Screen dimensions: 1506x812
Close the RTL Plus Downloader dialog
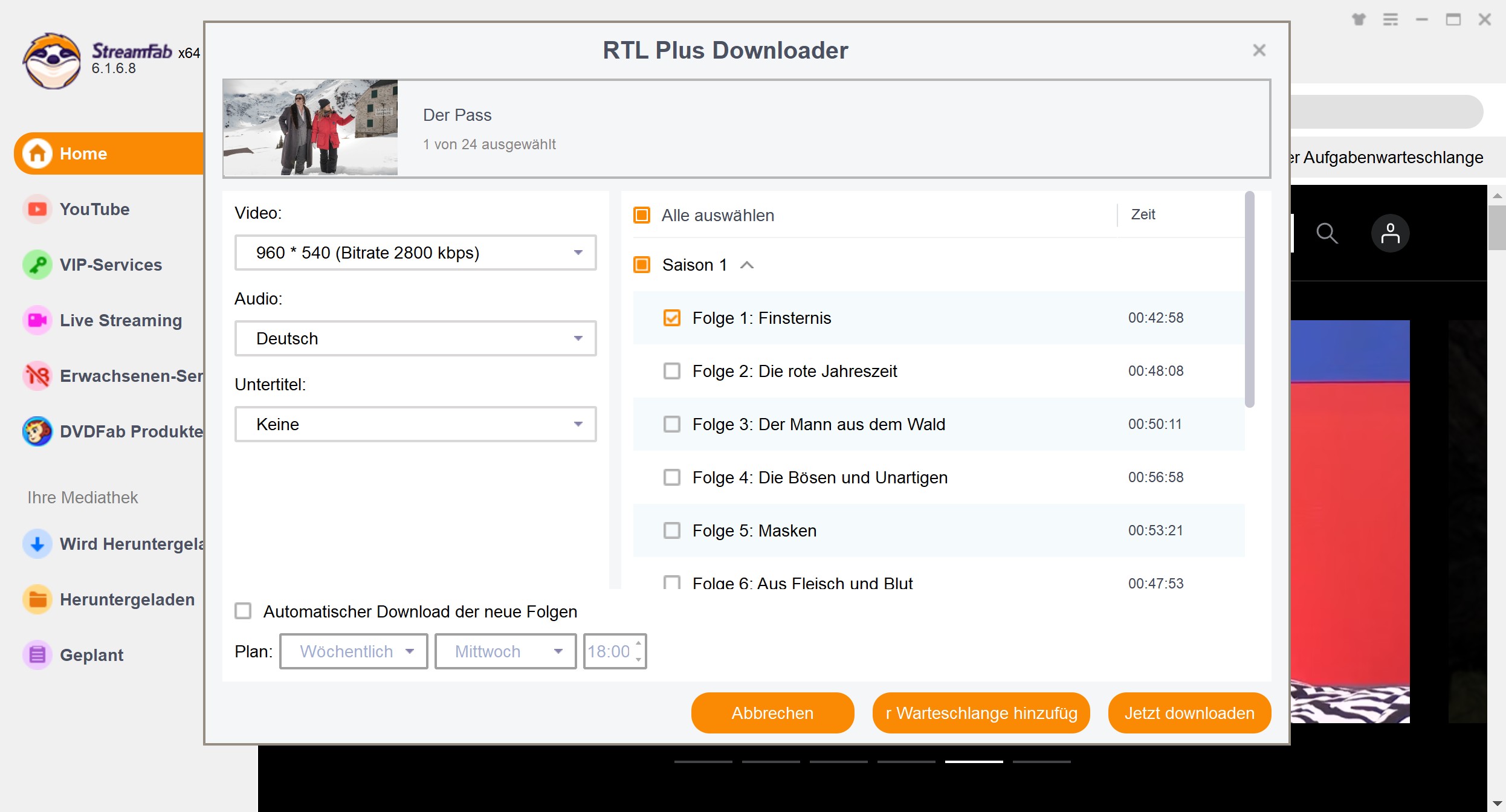[1259, 50]
